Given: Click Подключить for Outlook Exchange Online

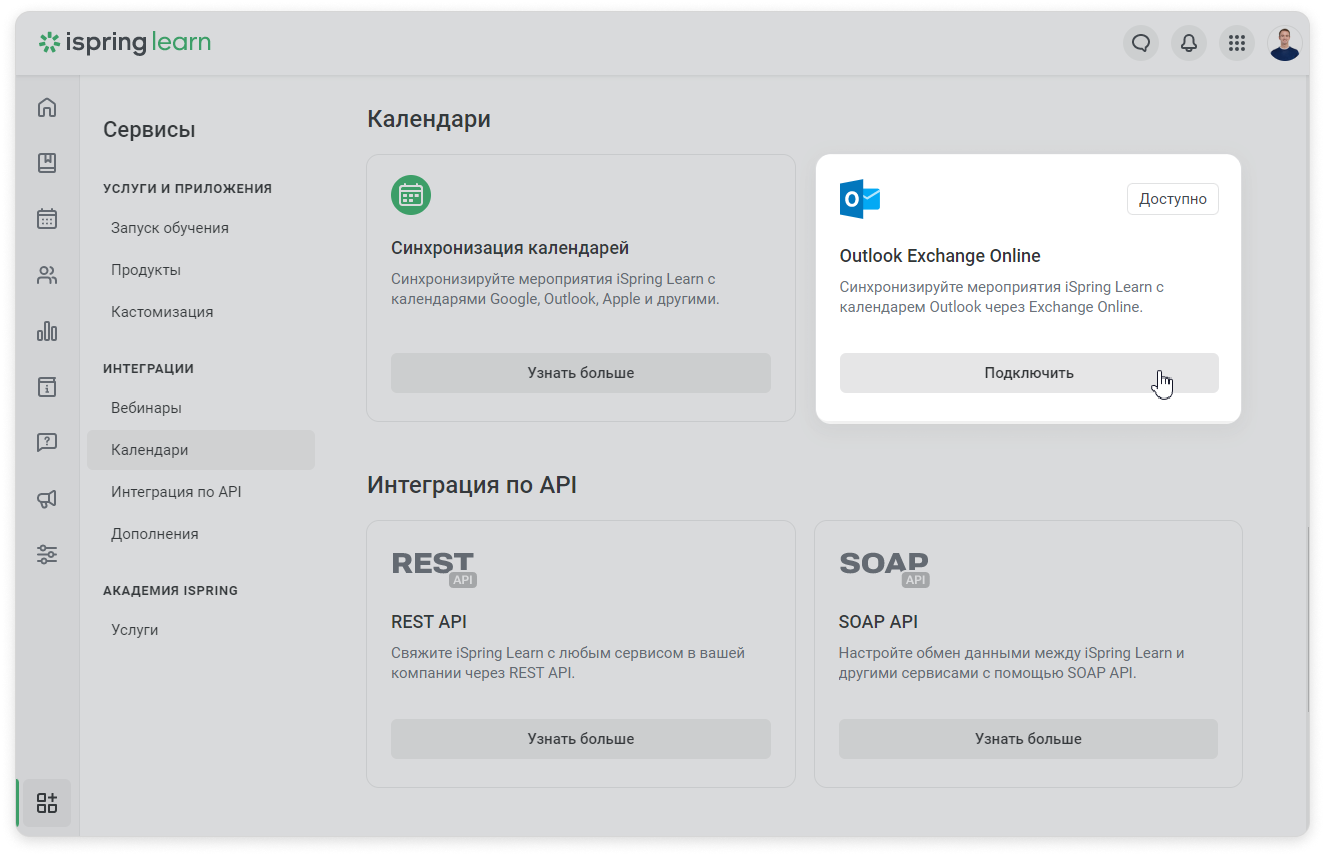Looking at the screenshot, I should (1029, 373).
